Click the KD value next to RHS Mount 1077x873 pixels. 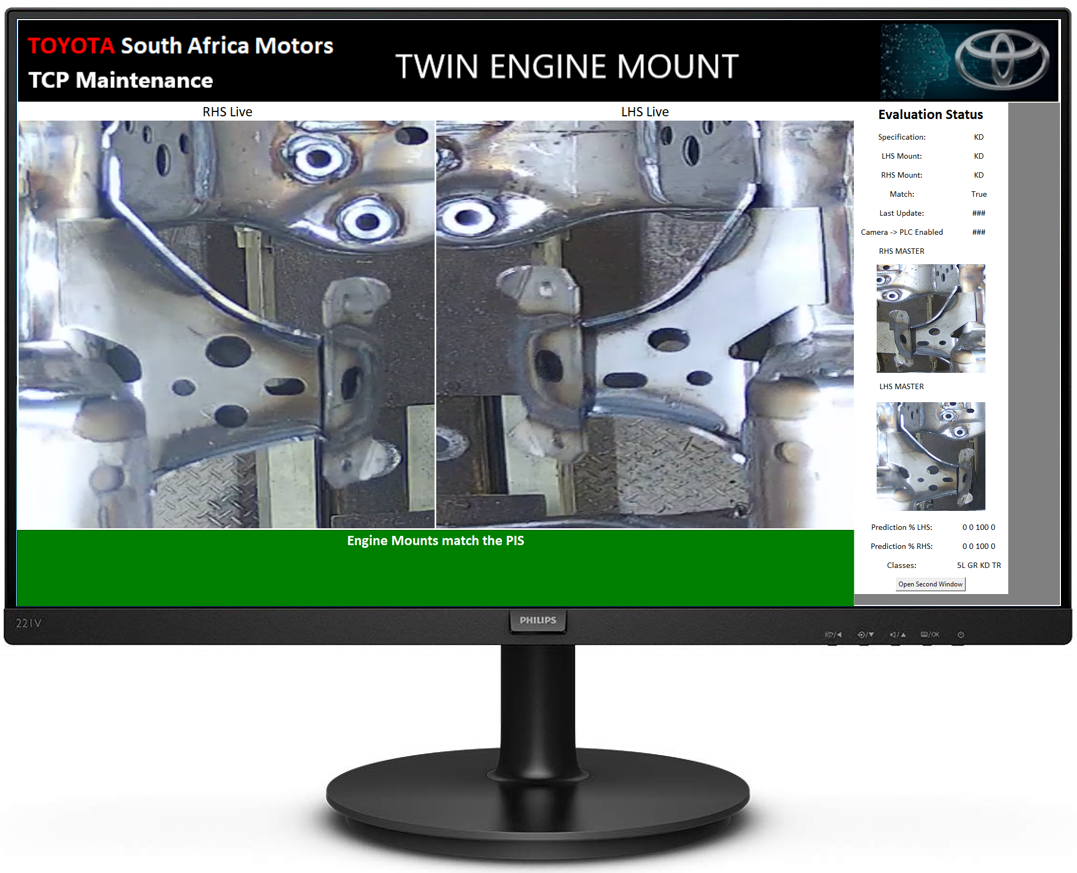pyautogui.click(x=979, y=175)
